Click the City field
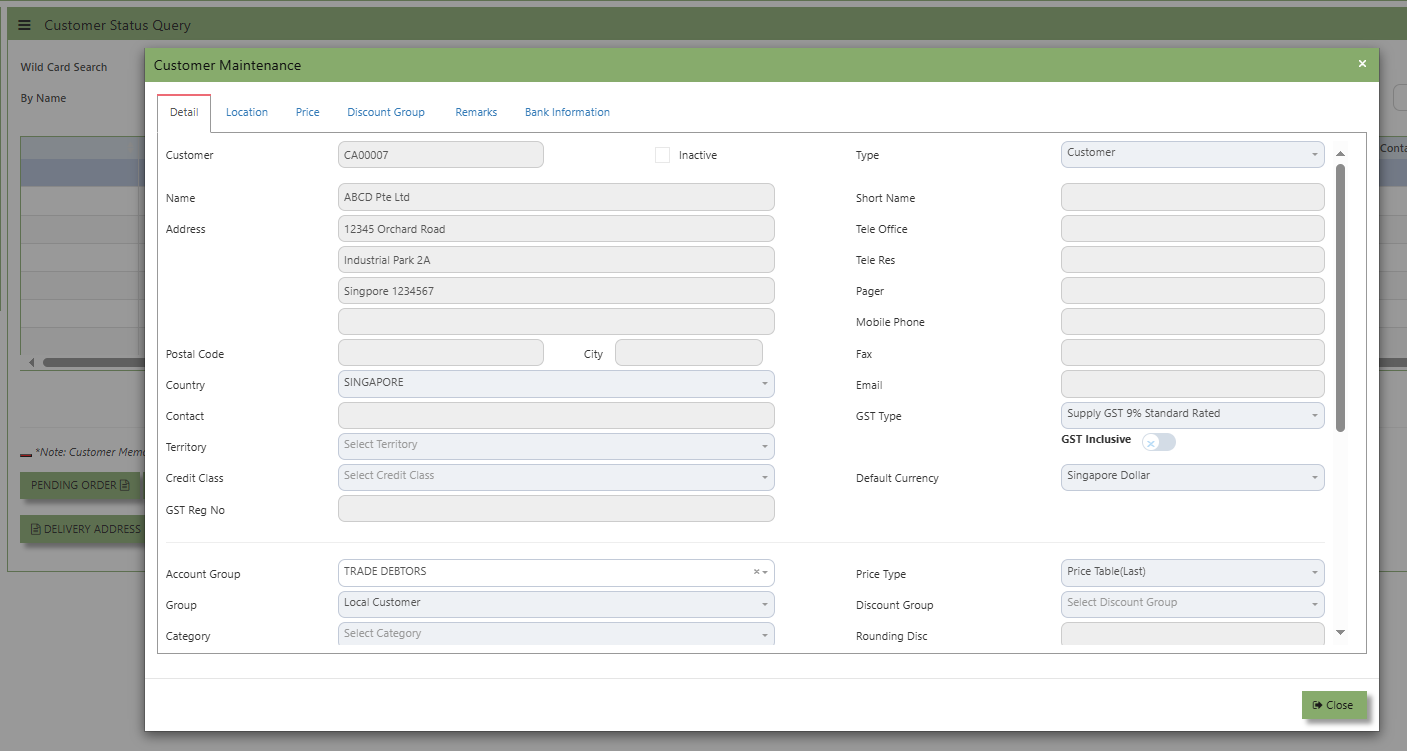This screenshot has height=751, width=1407. click(689, 353)
